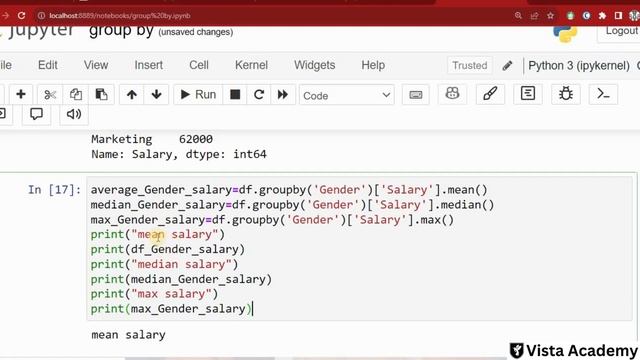Insert a new cell below with plus icon
The height and width of the screenshot is (360, 640).
[21, 95]
